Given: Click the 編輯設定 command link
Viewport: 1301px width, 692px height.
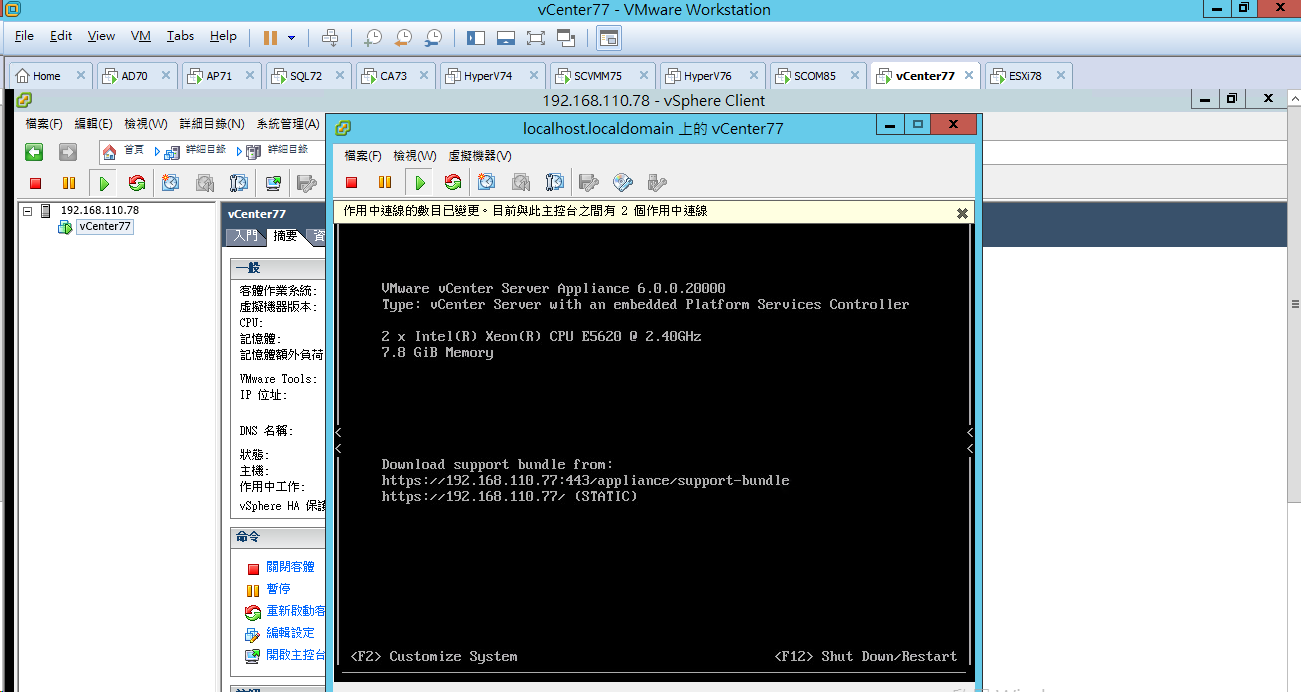Looking at the screenshot, I should [290, 633].
